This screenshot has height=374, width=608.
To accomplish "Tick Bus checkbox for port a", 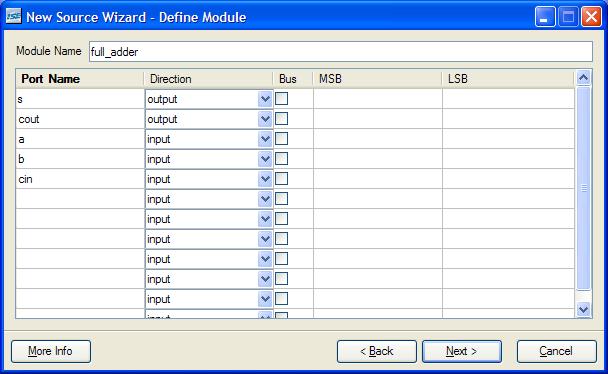I will click(282, 139).
